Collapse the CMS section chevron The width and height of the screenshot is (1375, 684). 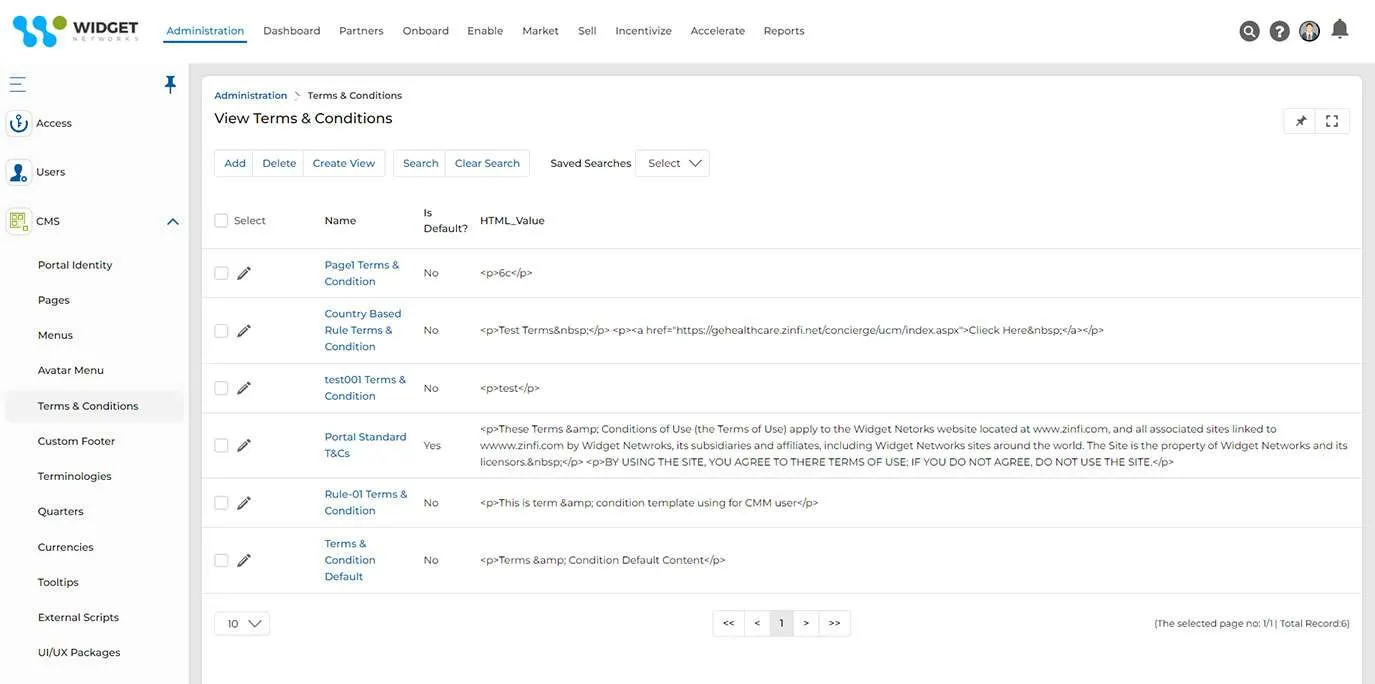(x=173, y=221)
